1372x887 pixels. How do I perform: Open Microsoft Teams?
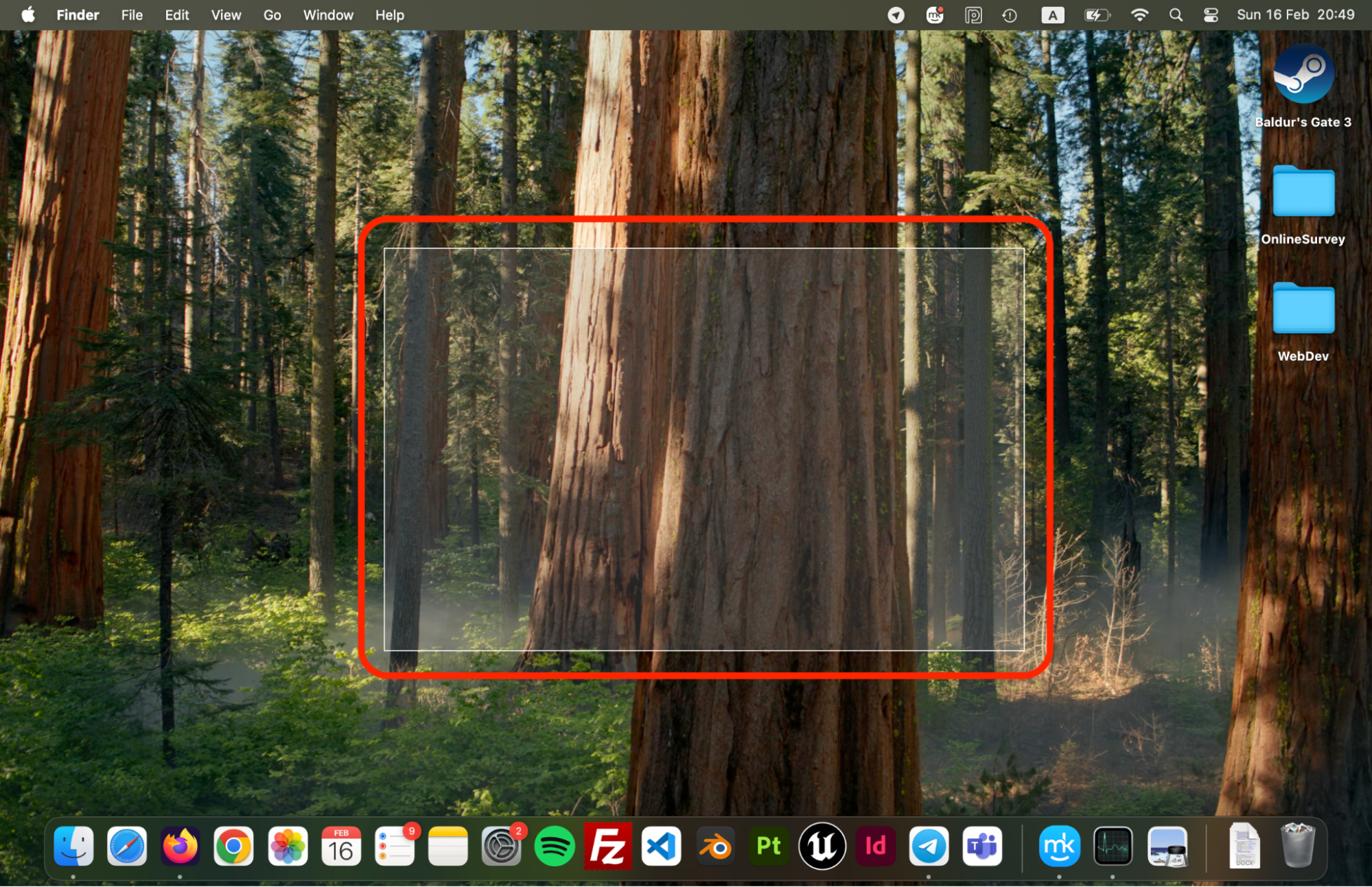point(982,846)
